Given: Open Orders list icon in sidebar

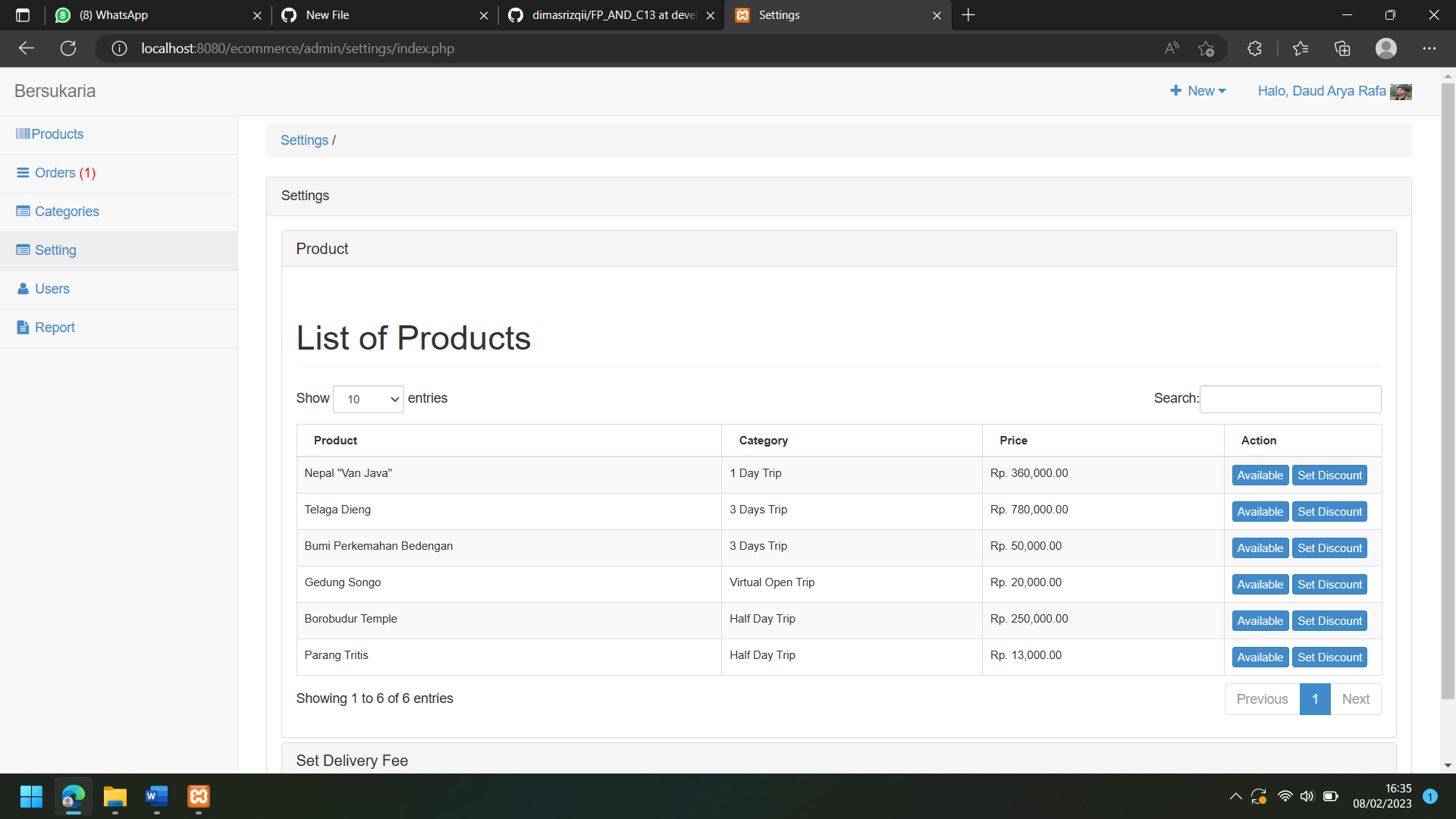Looking at the screenshot, I should pos(23,173).
